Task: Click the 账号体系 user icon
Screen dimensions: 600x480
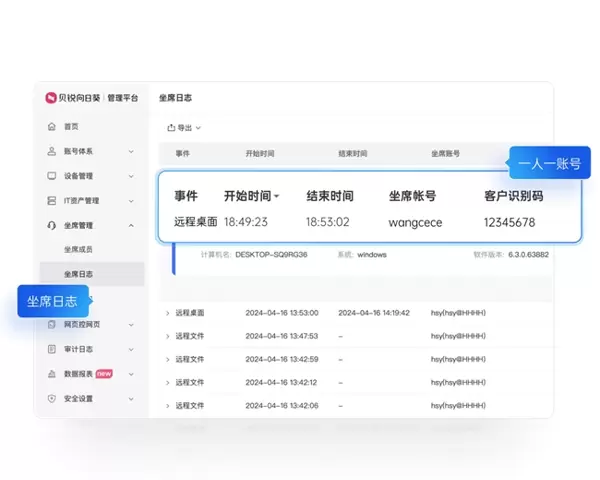Action: click(x=51, y=151)
